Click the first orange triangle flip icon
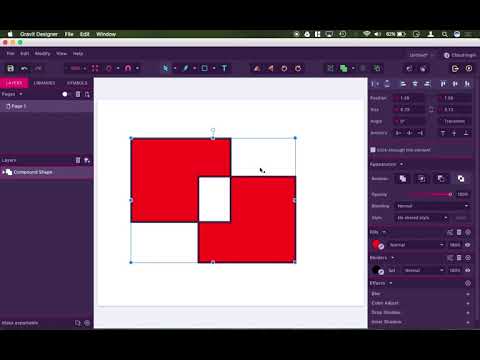The width and height of the screenshot is (480, 360). [x=257, y=68]
